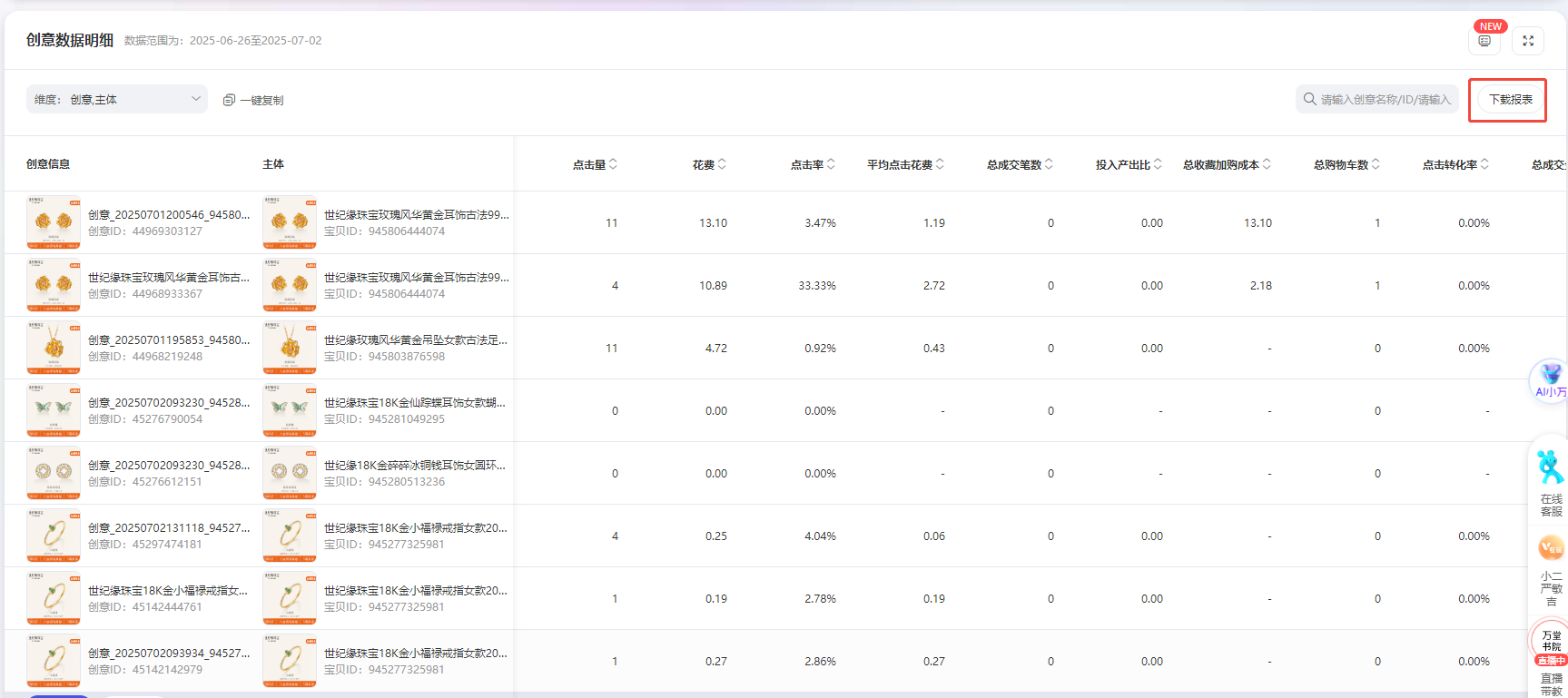Expand the 维度 创意,主体 dropdown
The image size is (1568, 698).
(x=117, y=99)
